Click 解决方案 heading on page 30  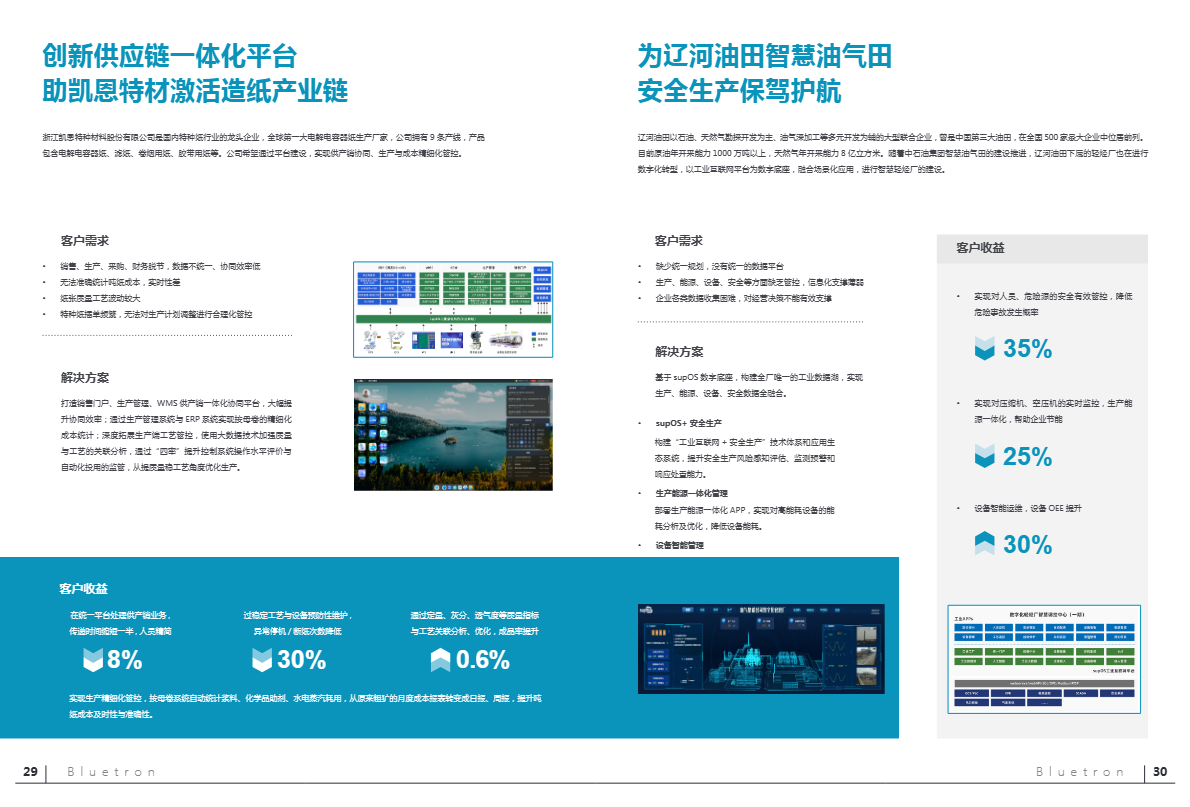tap(679, 351)
